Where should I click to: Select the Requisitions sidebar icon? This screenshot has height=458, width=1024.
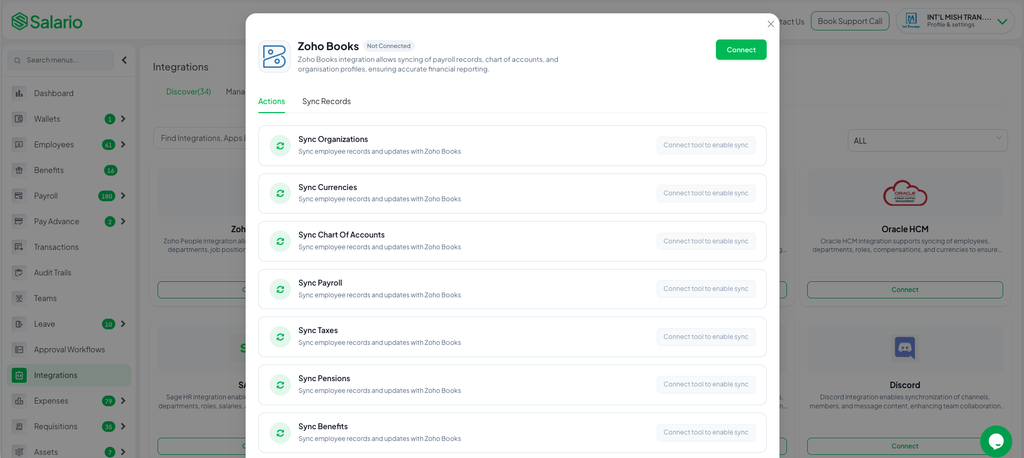tap(19, 427)
